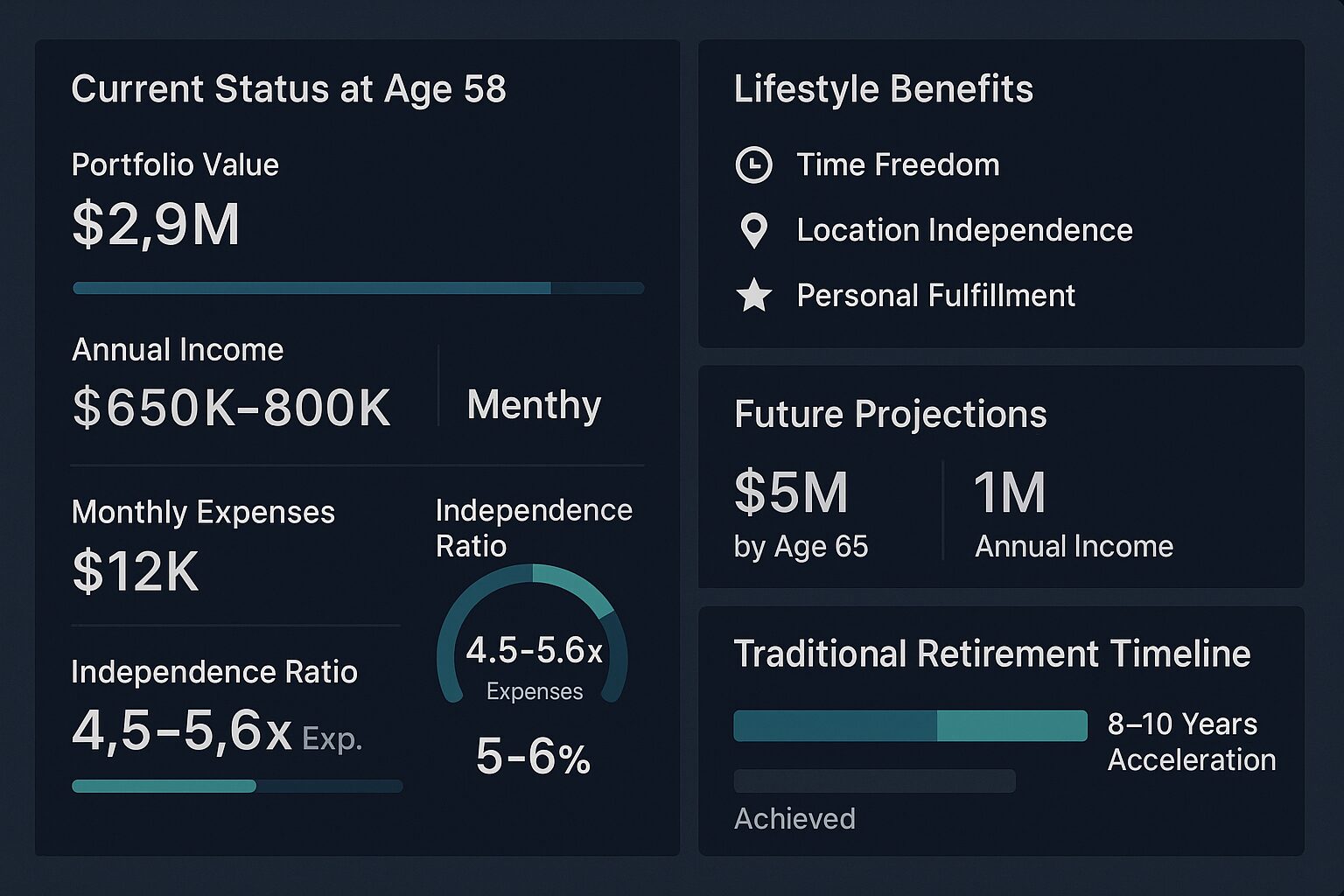Click the Traditional Retirement Timeline teal bar
Screen dimensions: 1344x896
910,725
